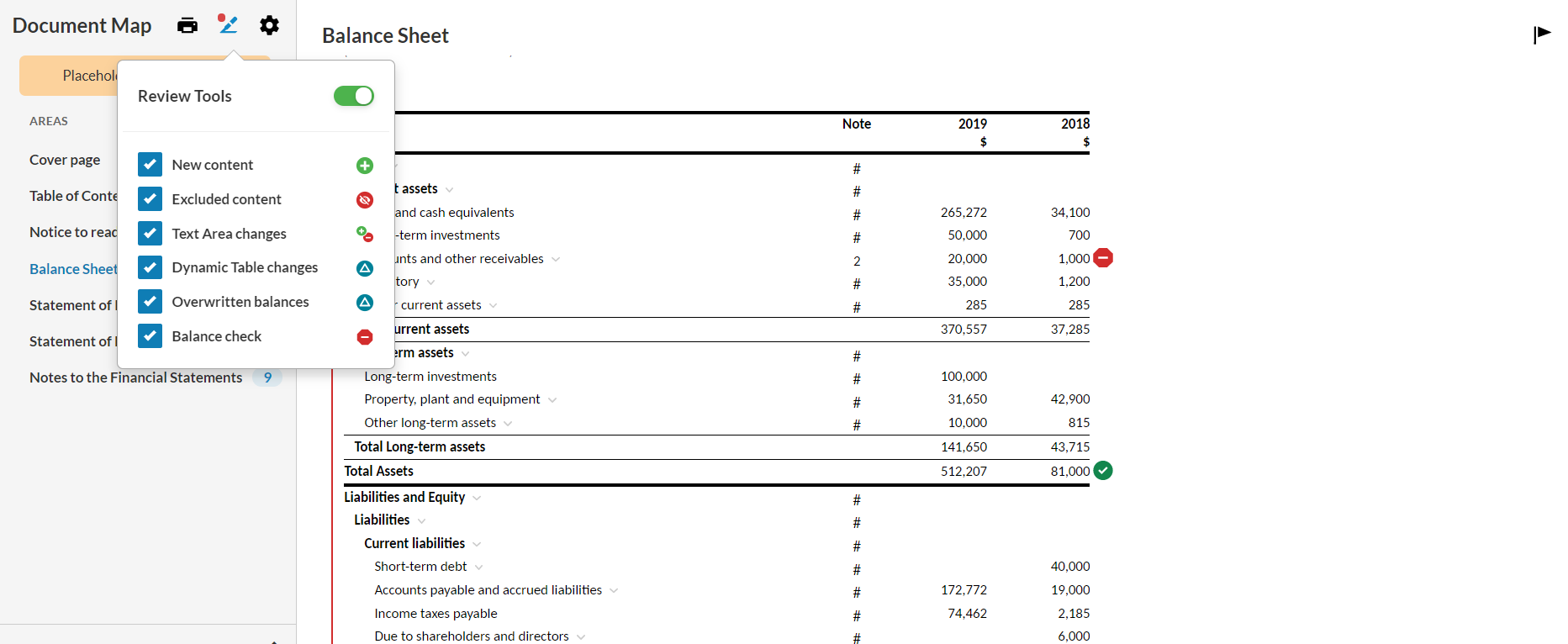
Task: Click the green New content plus icon
Action: coord(365,166)
